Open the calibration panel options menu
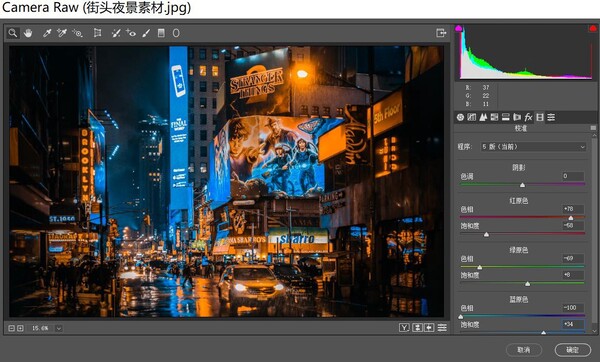This screenshot has height=362, width=600. pyautogui.click(x=593, y=128)
